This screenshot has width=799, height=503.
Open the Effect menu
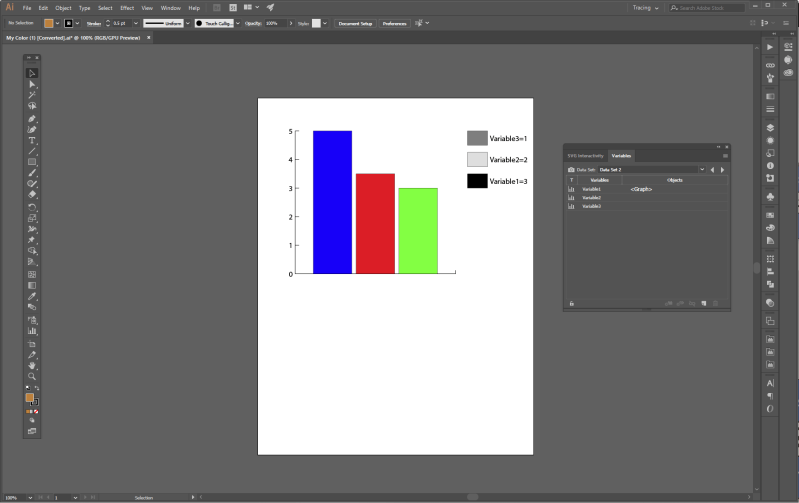coord(127,8)
